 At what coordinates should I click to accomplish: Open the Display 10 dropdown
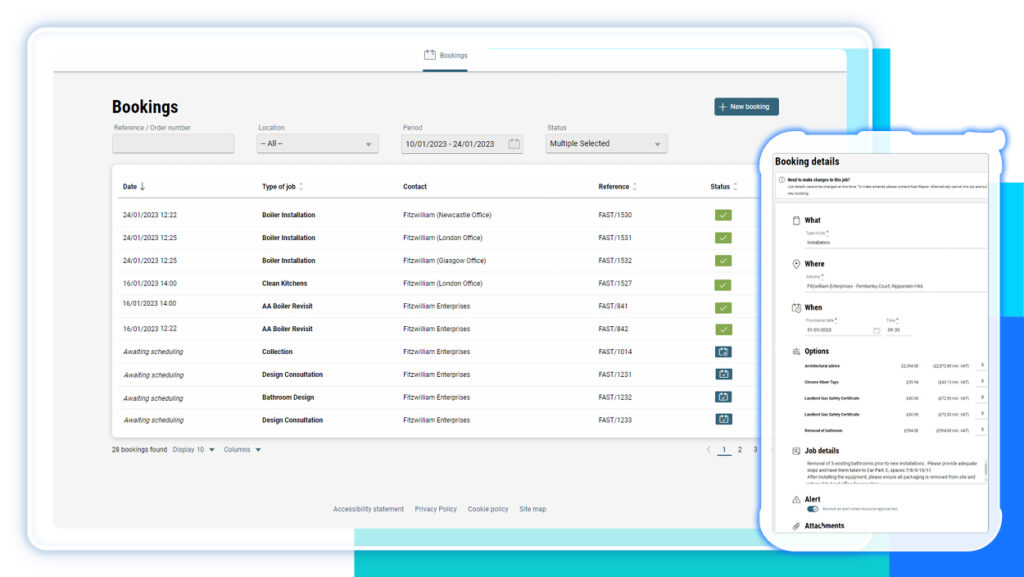(194, 450)
